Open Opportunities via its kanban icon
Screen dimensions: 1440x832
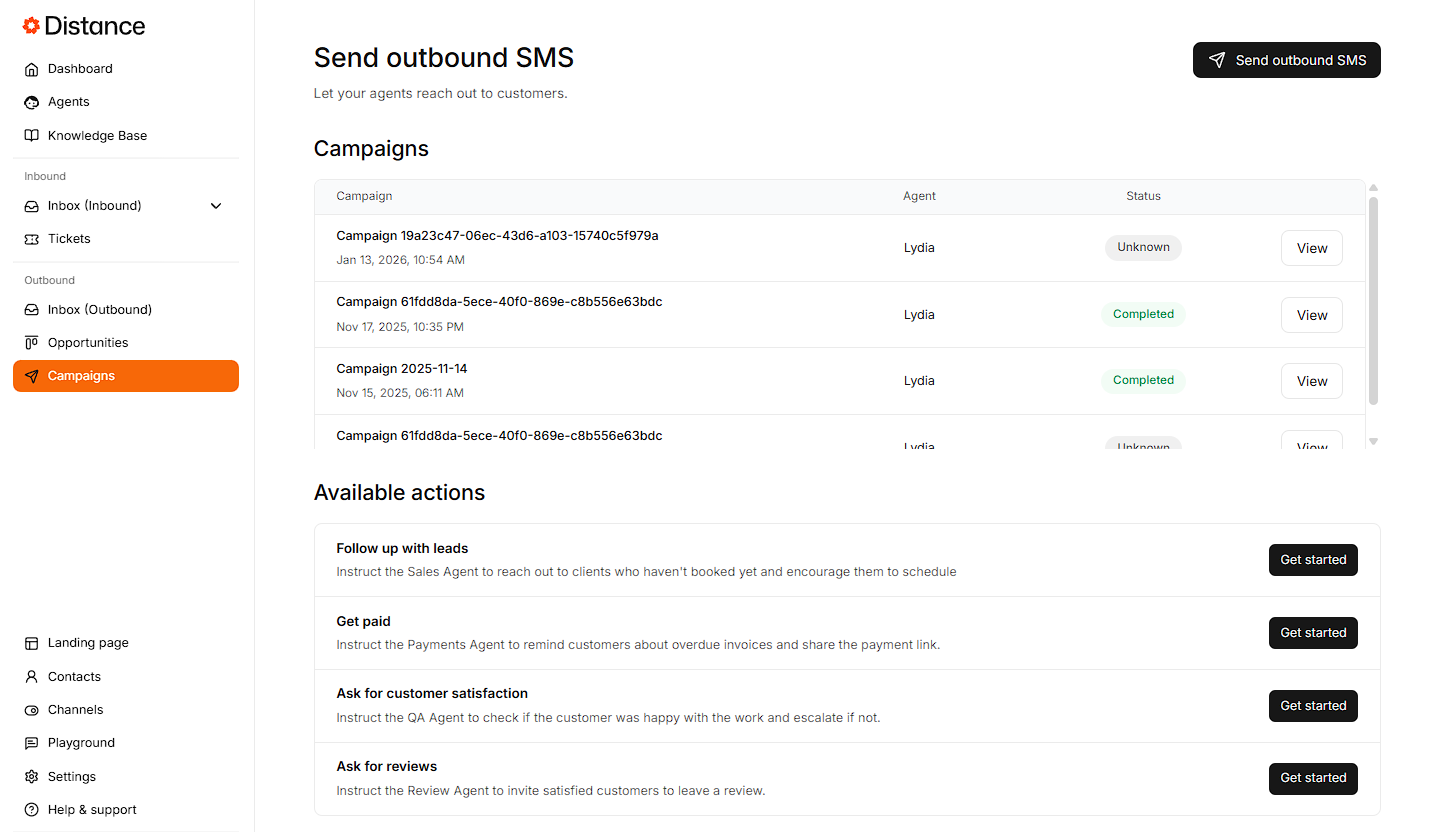coord(32,343)
